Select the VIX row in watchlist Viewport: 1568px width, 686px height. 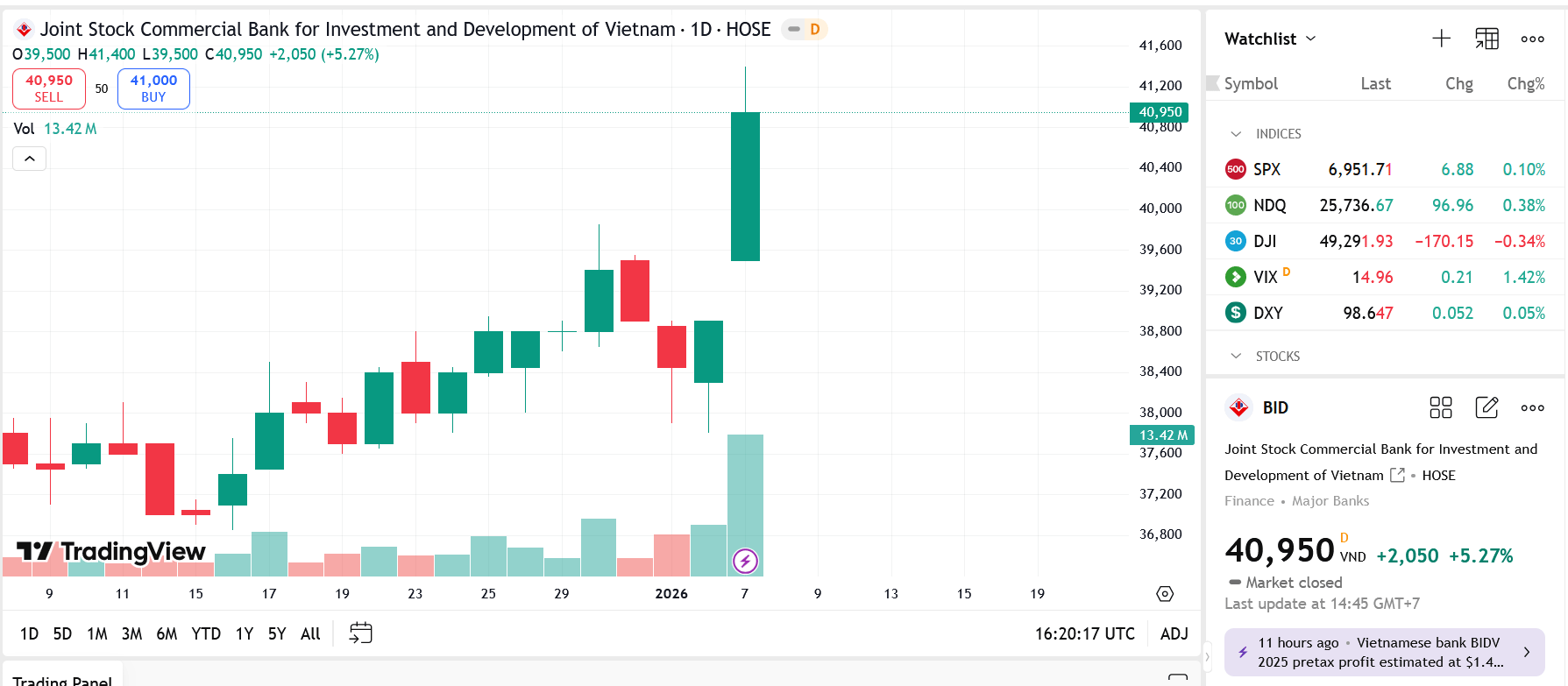coord(1385,277)
